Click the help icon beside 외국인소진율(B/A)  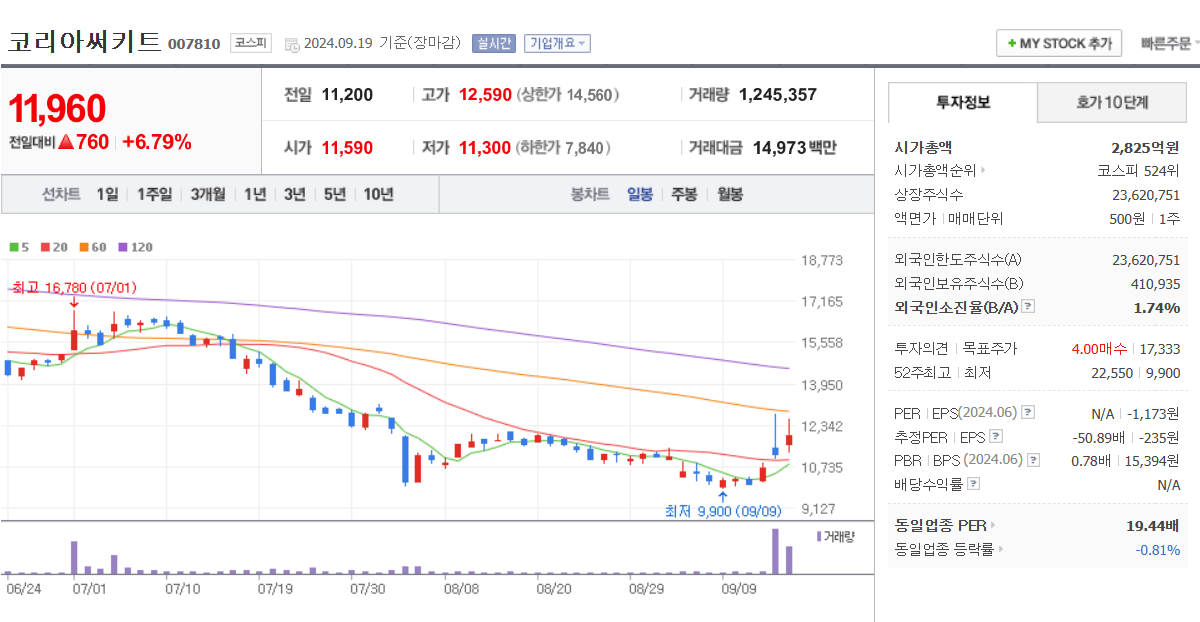(x=1028, y=307)
